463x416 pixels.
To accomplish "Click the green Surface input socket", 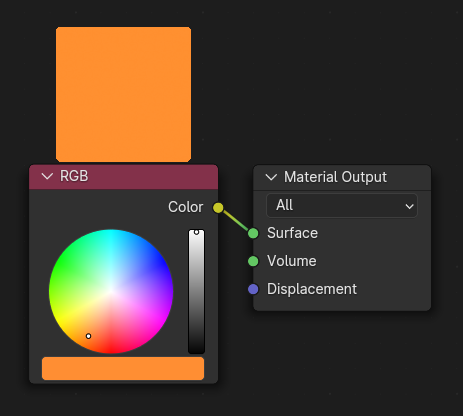I will [253, 233].
